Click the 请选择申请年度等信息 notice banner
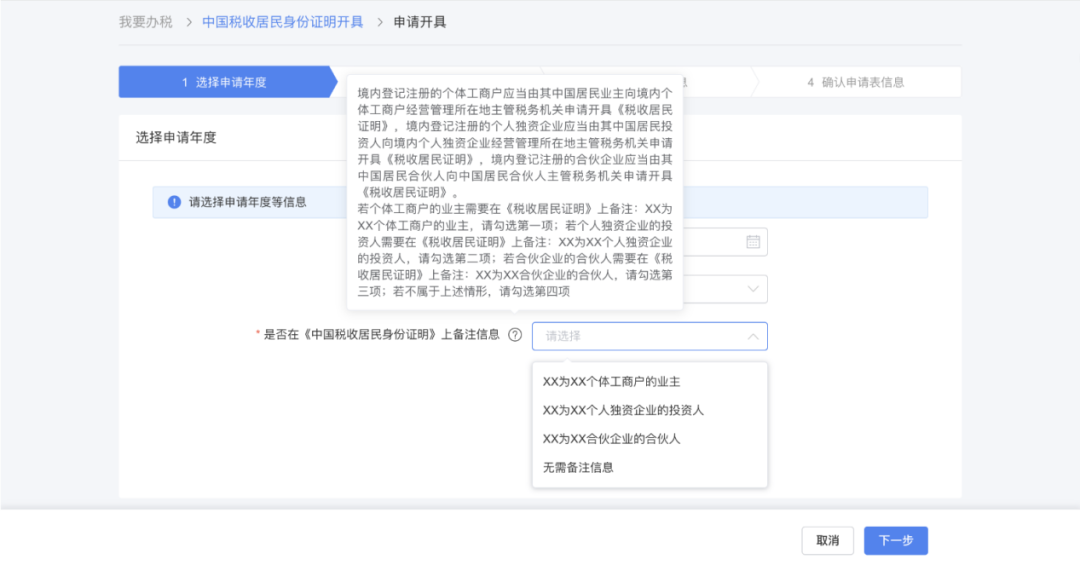 coord(248,202)
